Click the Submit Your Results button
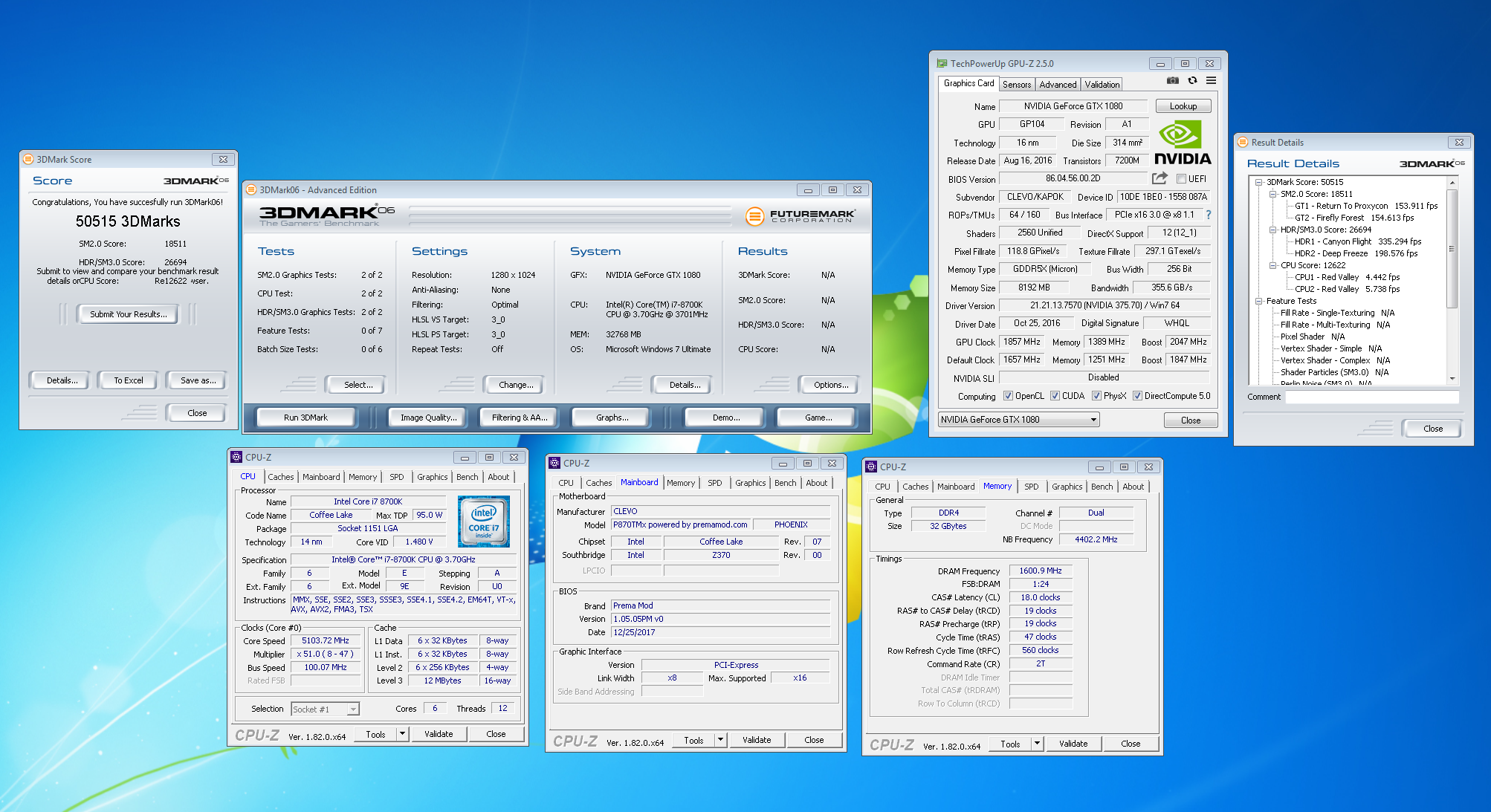Screen dimensions: 1491x812 coord(128,314)
